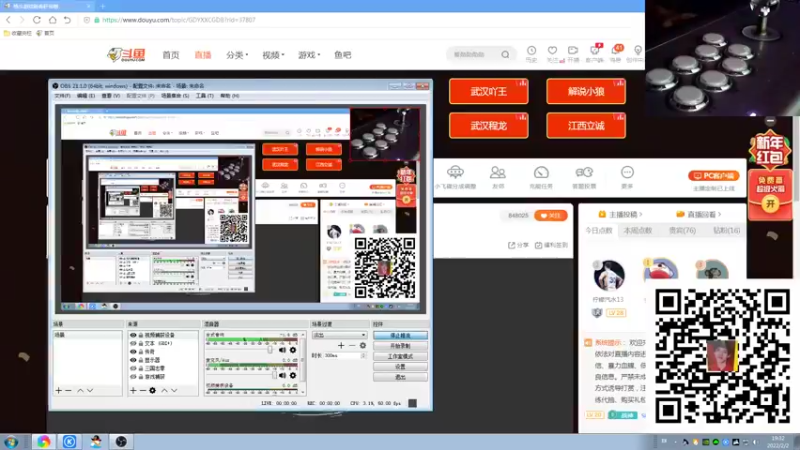Click the 解说小狼 orange button

[x=586, y=91]
